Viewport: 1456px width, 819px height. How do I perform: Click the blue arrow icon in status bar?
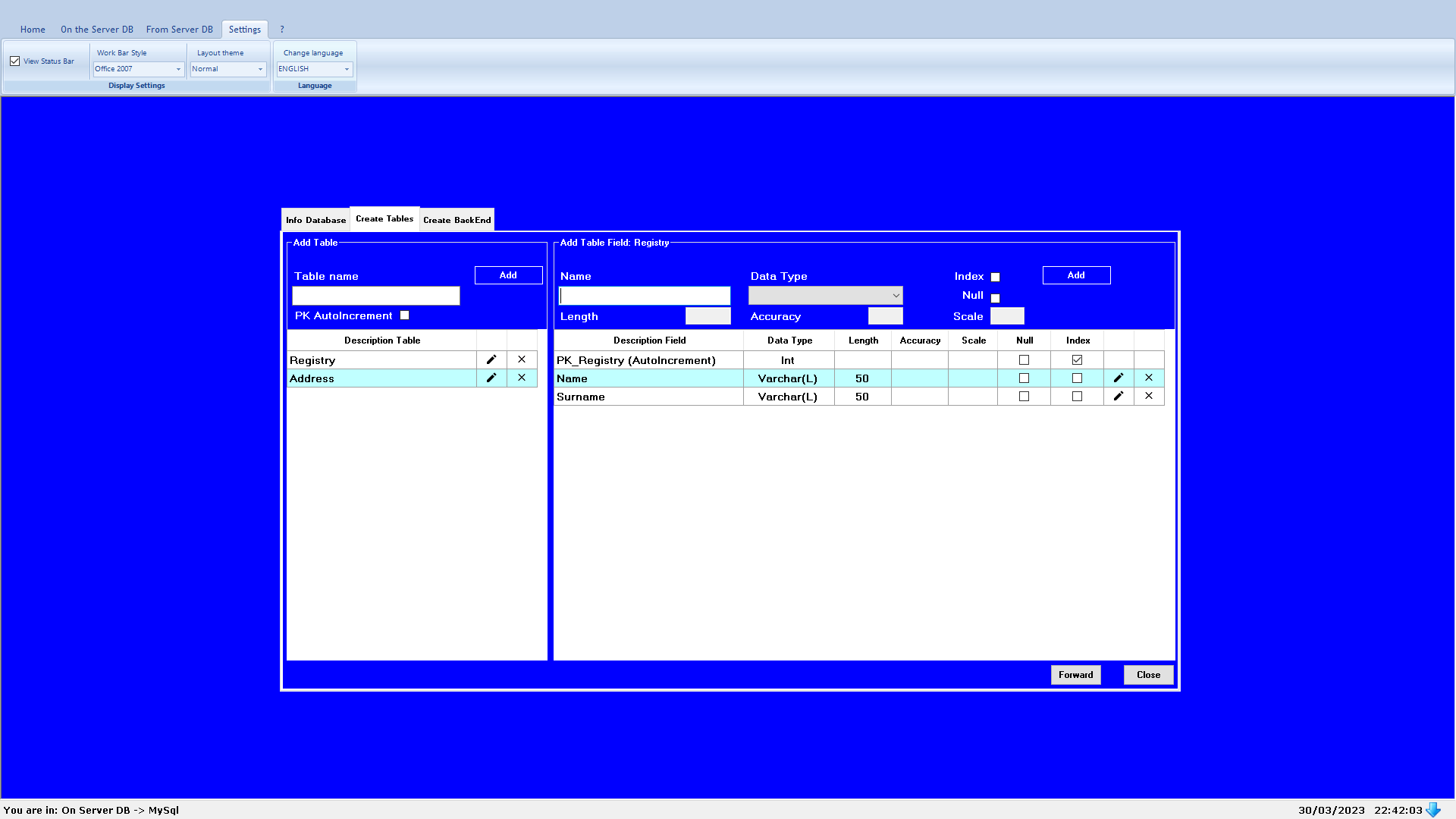click(1432, 810)
